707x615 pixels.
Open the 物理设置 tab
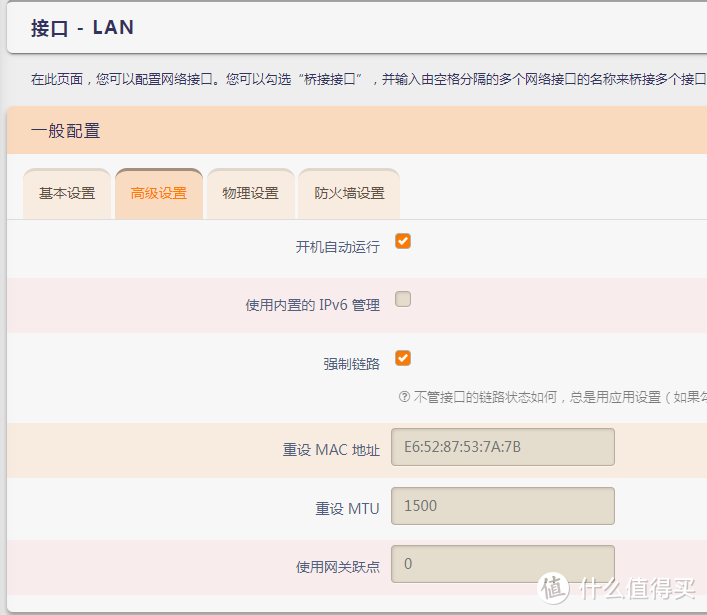(x=251, y=194)
